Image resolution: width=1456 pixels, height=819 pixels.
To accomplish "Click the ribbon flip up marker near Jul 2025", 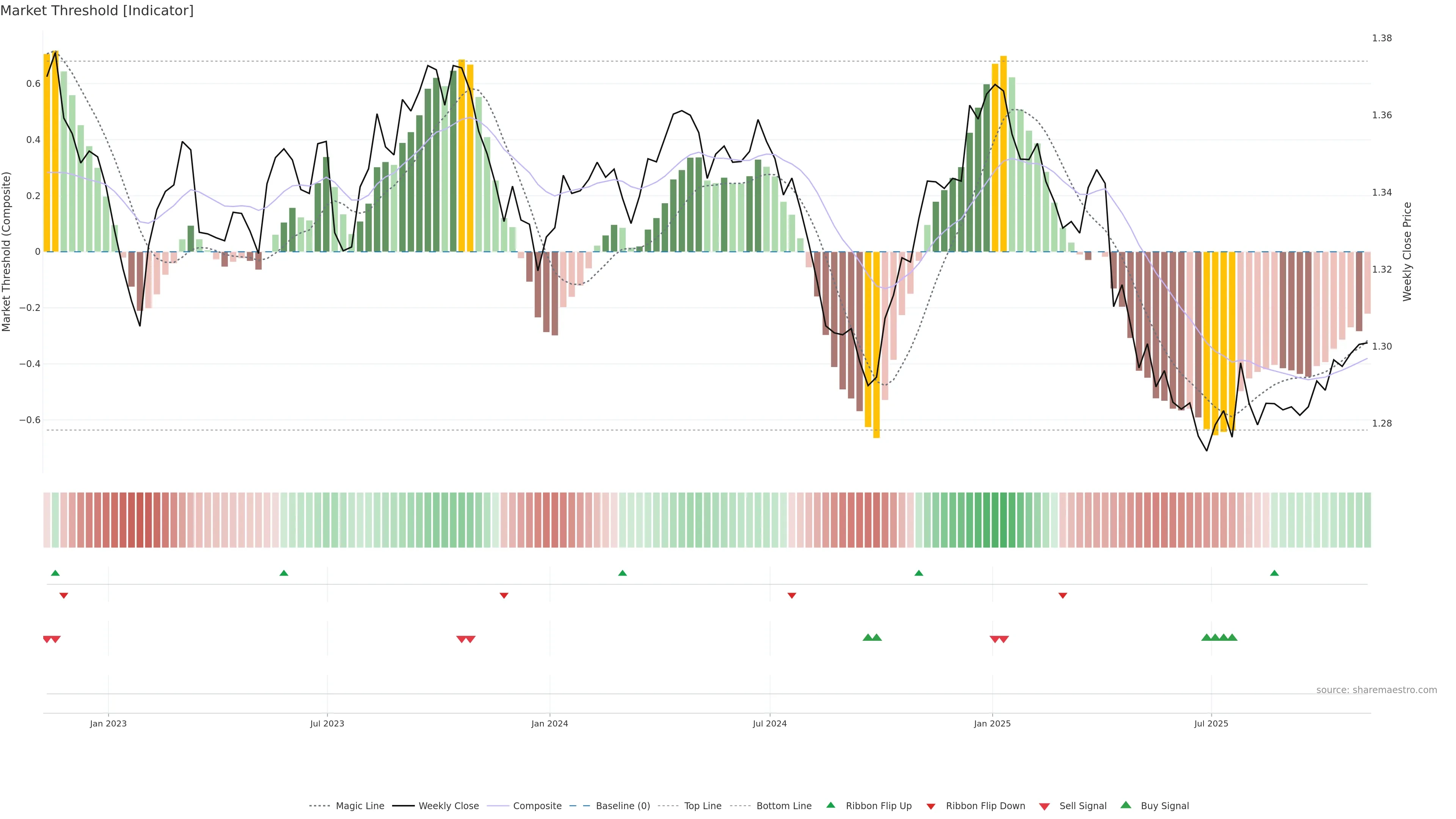I will pos(1274,573).
